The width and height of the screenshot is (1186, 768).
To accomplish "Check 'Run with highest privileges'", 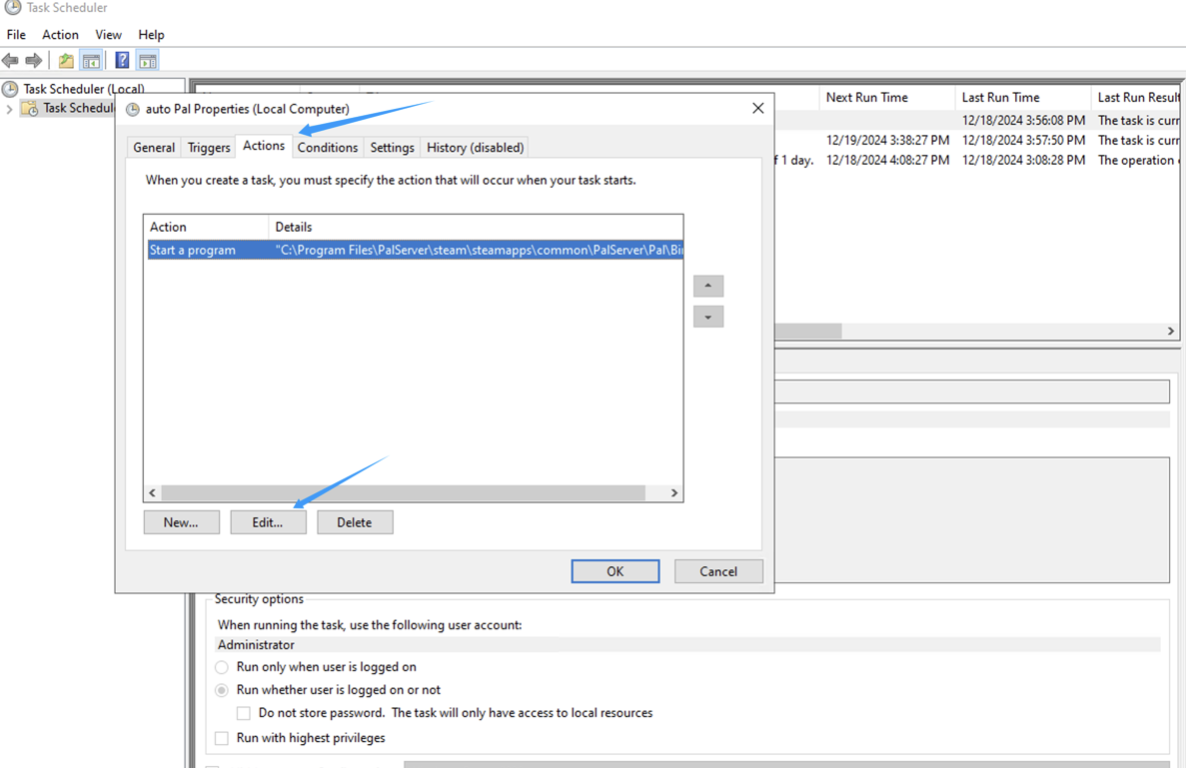I will pyautogui.click(x=221, y=738).
